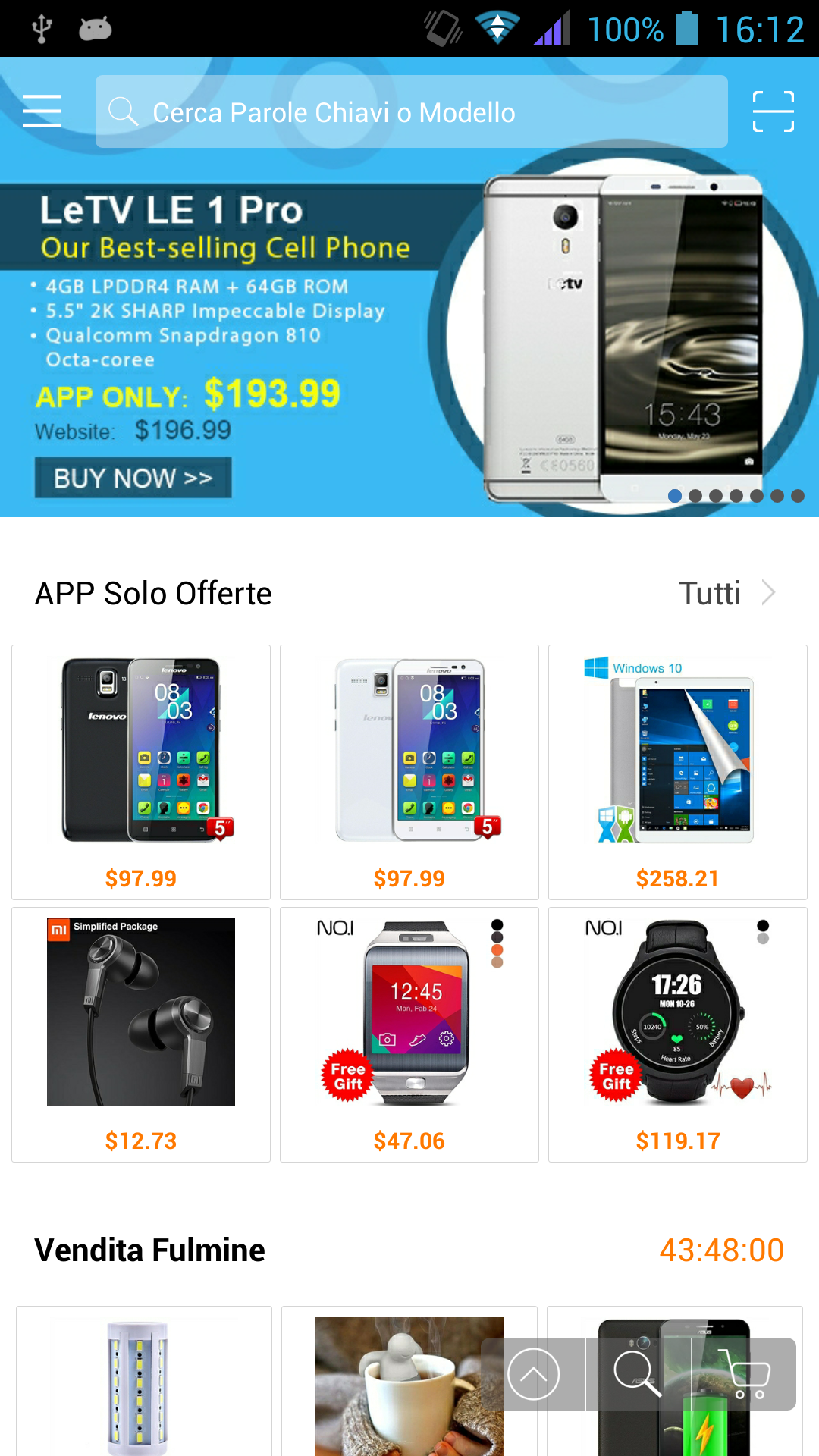Tap the floating back-to-top arrow icon
The height and width of the screenshot is (1456, 819).
(533, 1373)
